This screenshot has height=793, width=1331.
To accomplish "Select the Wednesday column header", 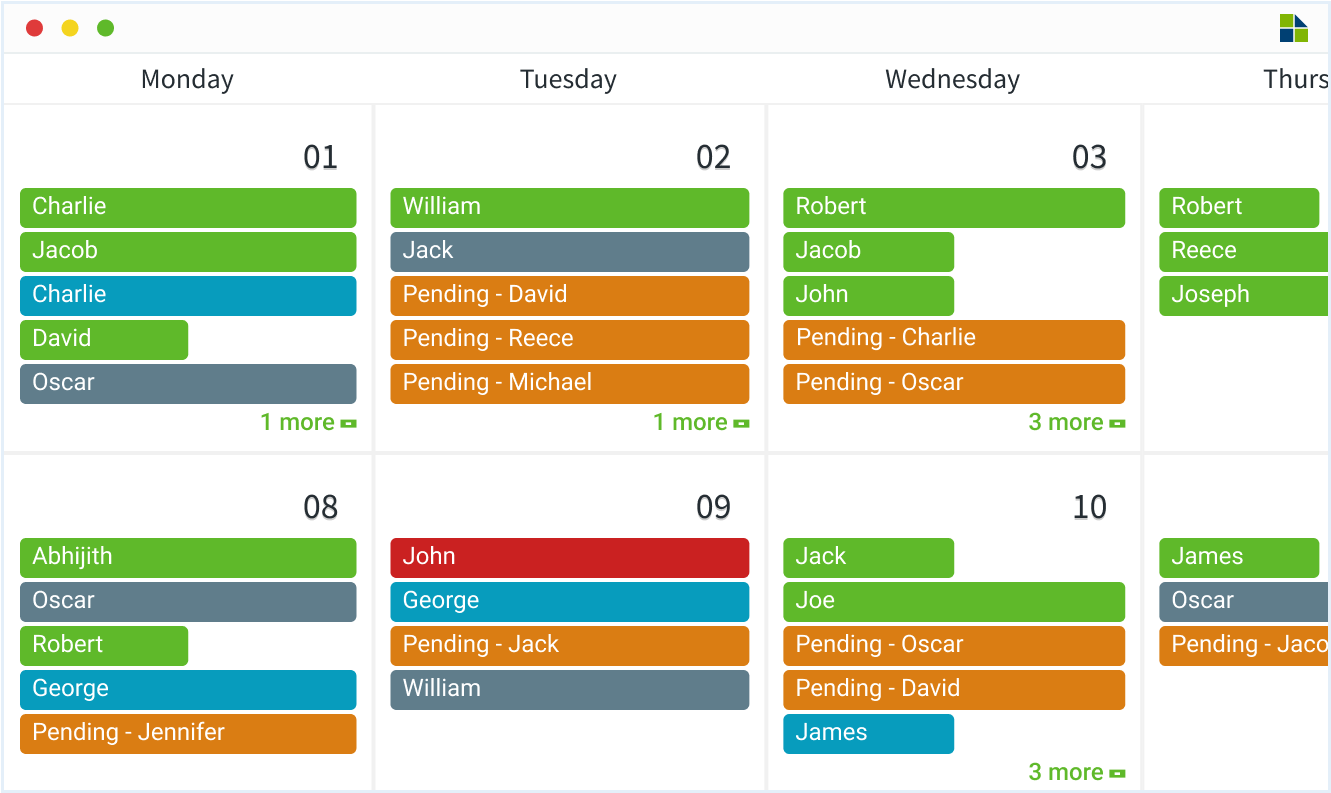I will point(952,79).
